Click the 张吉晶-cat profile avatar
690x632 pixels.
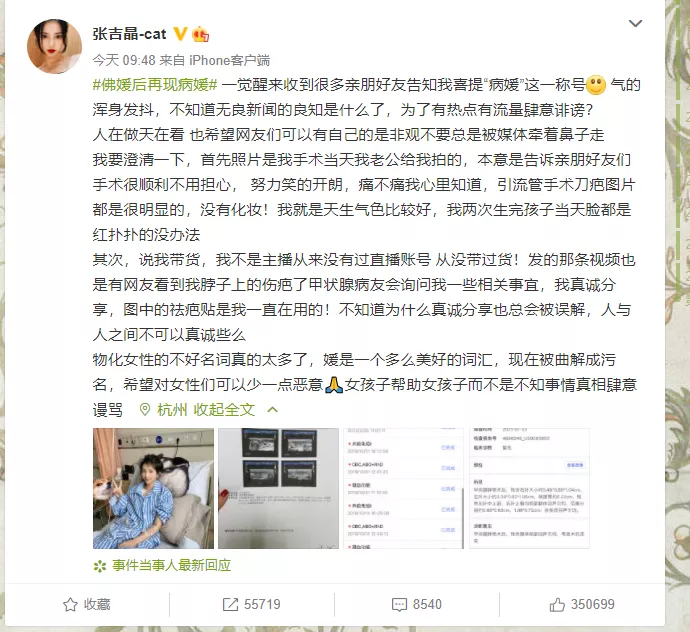[x=55, y=46]
